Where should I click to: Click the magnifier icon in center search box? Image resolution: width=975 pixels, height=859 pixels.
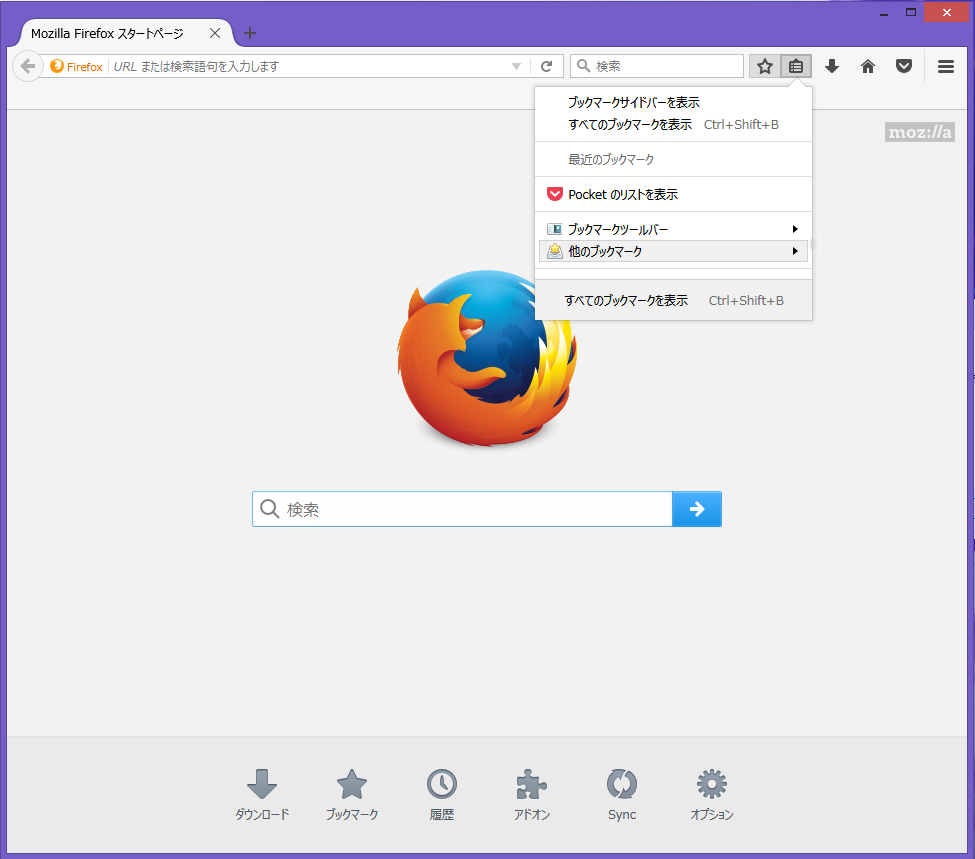269,509
